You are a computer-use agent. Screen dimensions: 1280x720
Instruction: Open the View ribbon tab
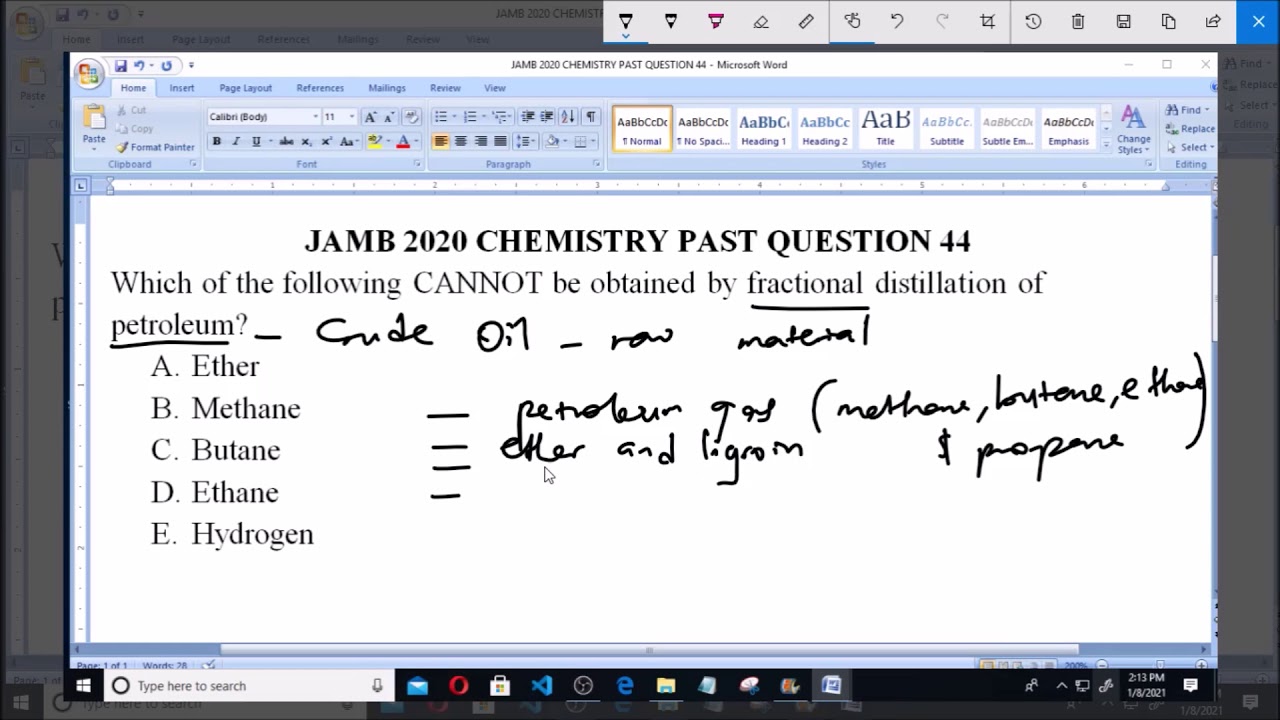pyautogui.click(x=495, y=88)
